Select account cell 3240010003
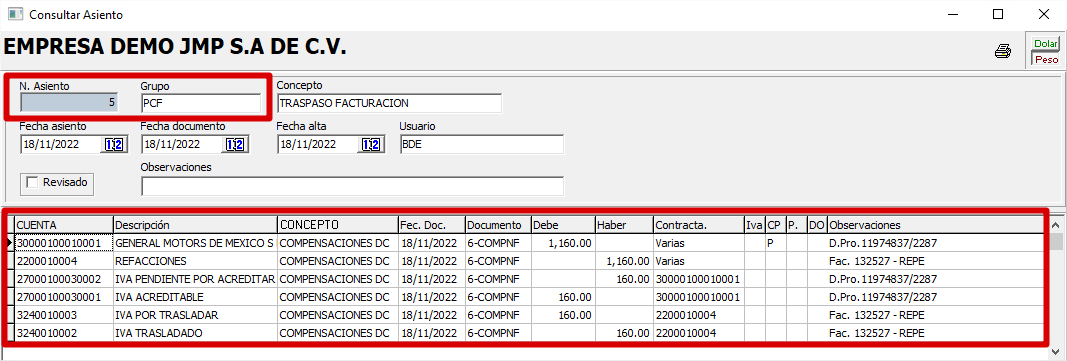Viewport: 1067px width, 361px height. [63, 315]
